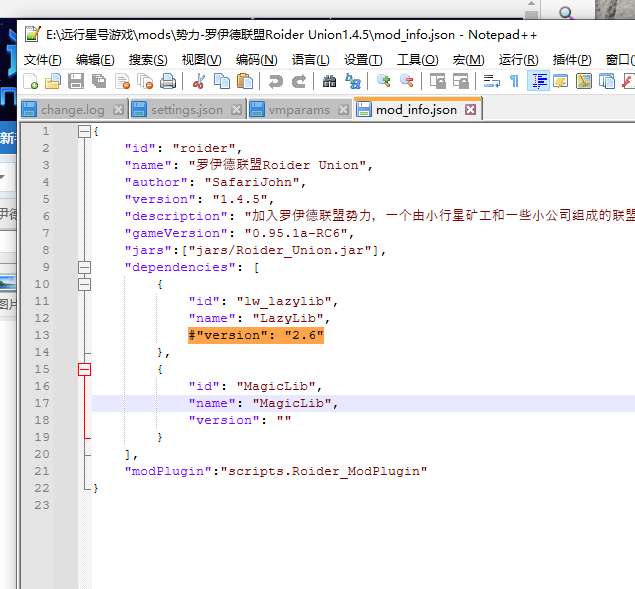
Task: Open Find with the binoculars icon
Action: 329,81
